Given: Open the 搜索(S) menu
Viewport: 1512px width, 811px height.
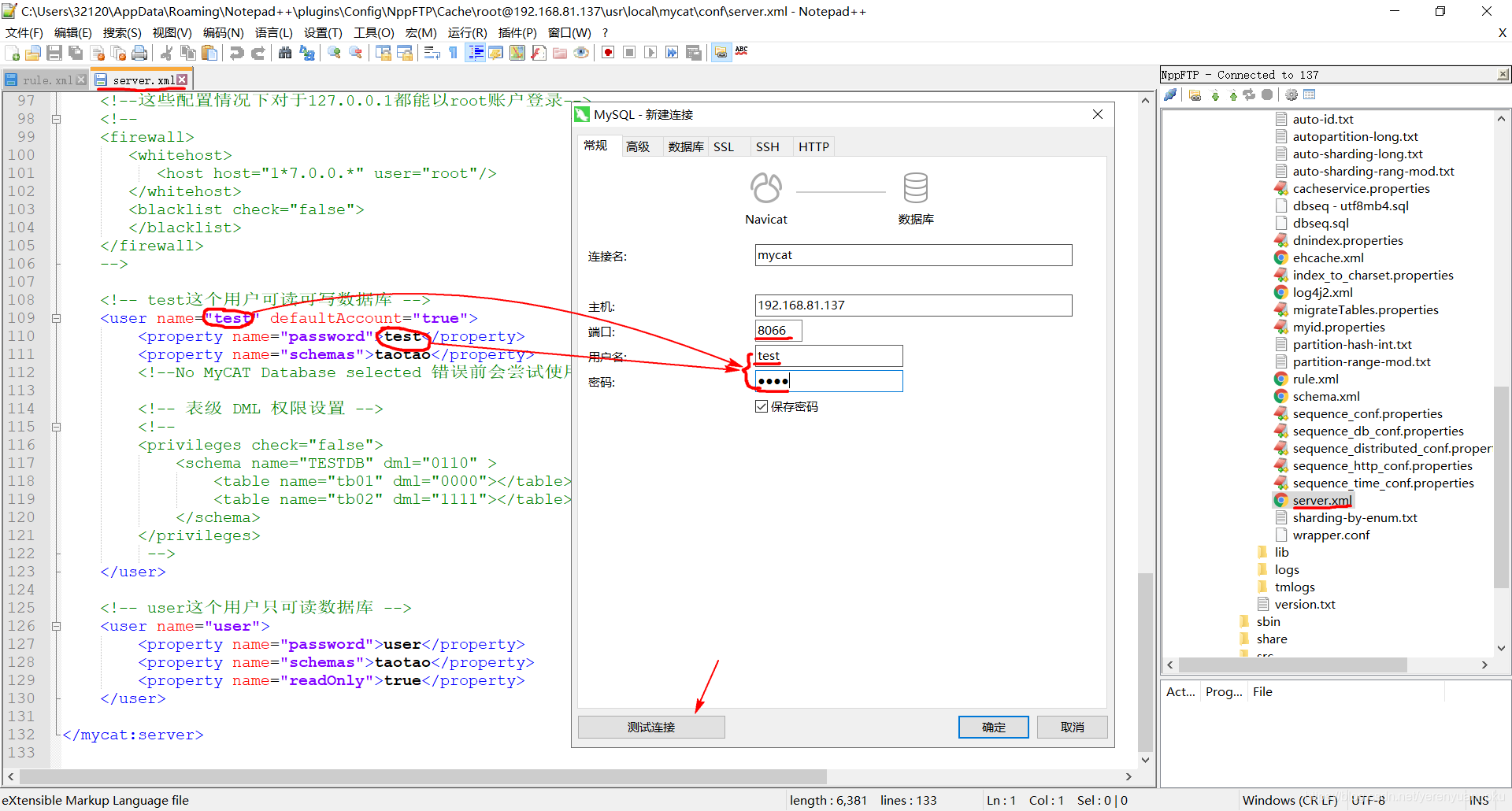Looking at the screenshot, I should coord(122,32).
